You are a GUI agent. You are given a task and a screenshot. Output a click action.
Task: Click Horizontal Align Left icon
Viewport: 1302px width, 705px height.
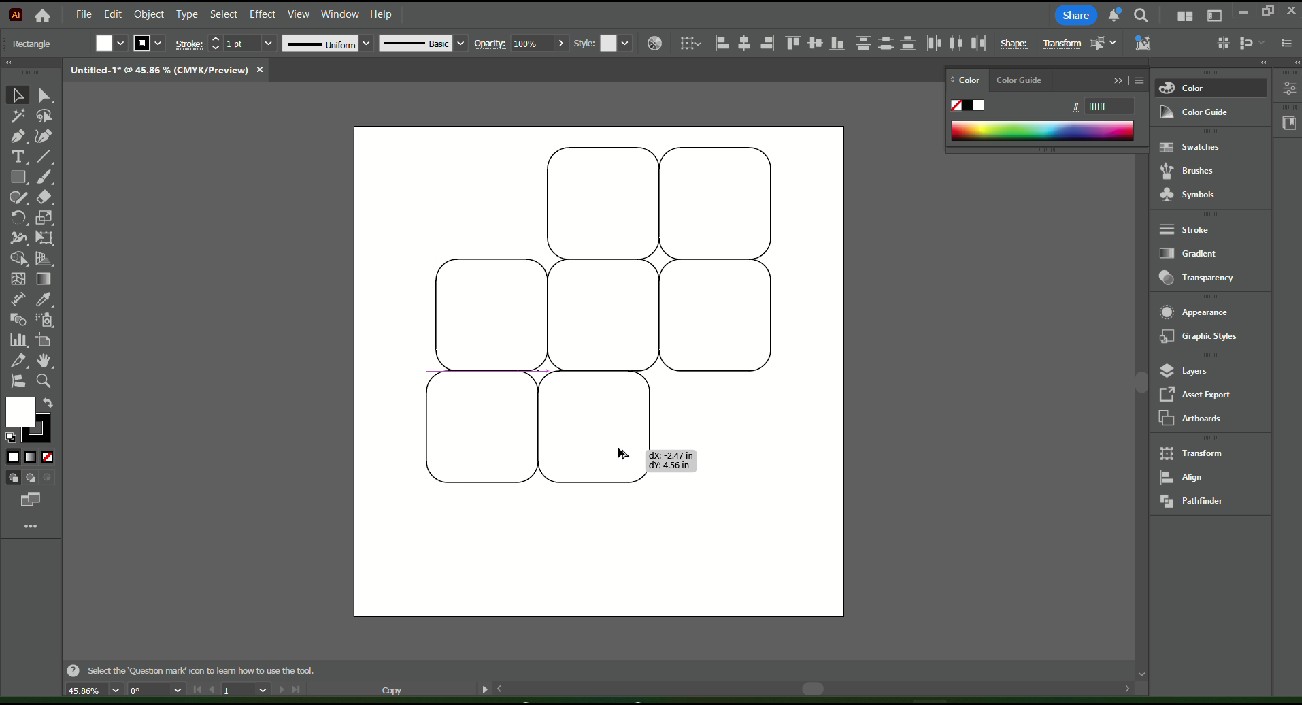722,43
